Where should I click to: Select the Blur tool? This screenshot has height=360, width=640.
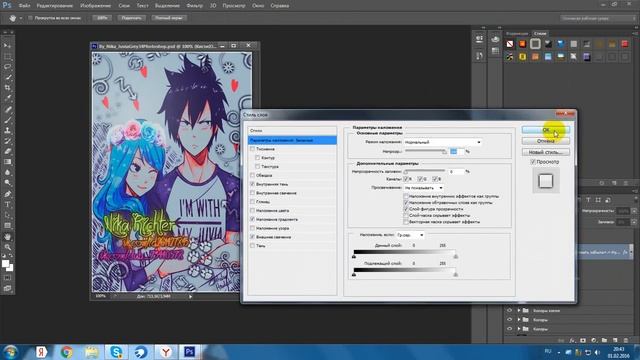[x=7, y=173]
